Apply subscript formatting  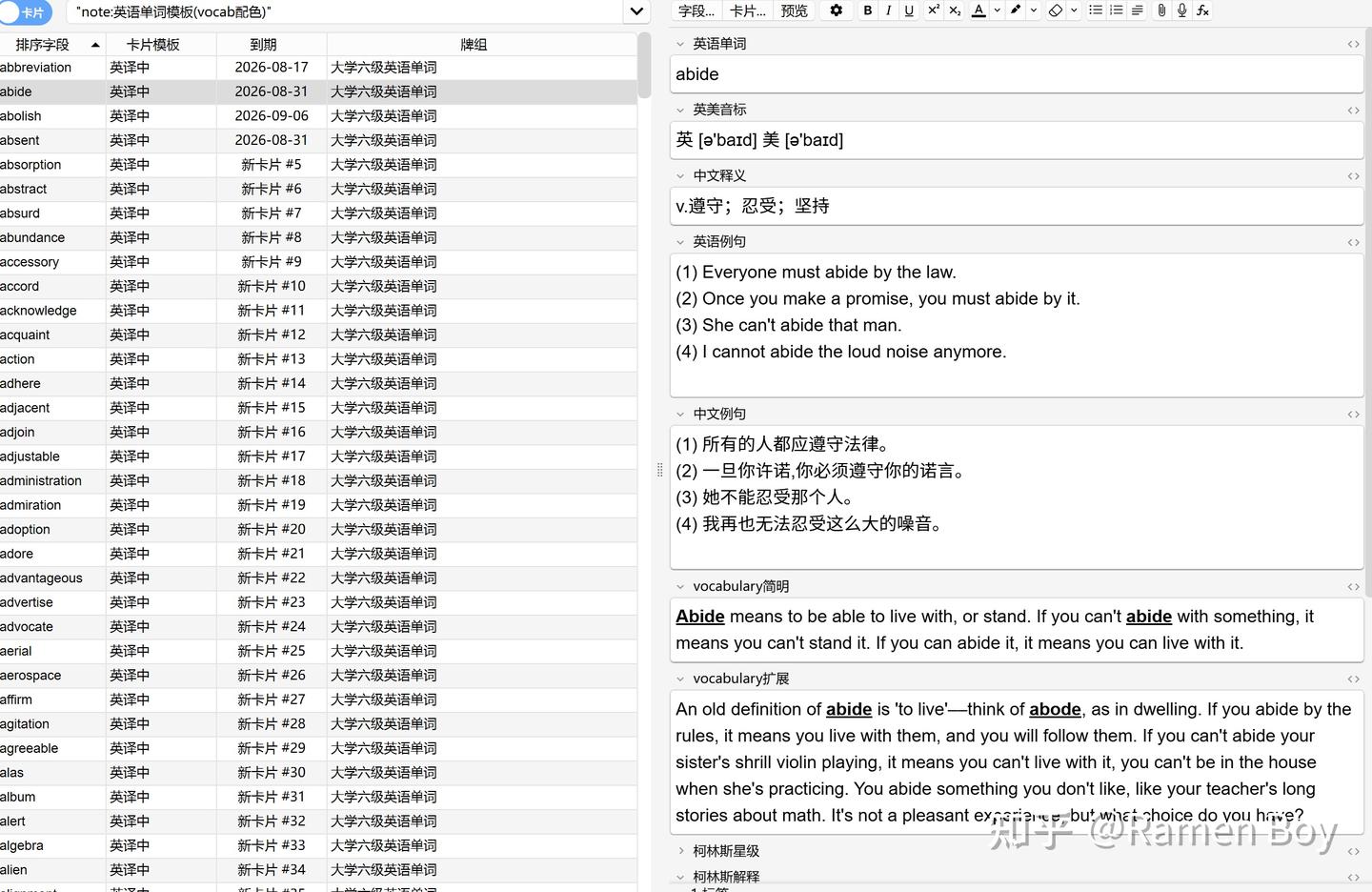(955, 10)
